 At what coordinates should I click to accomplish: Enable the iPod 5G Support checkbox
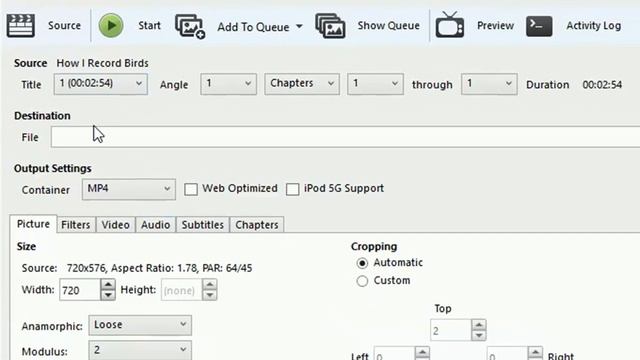click(292, 189)
